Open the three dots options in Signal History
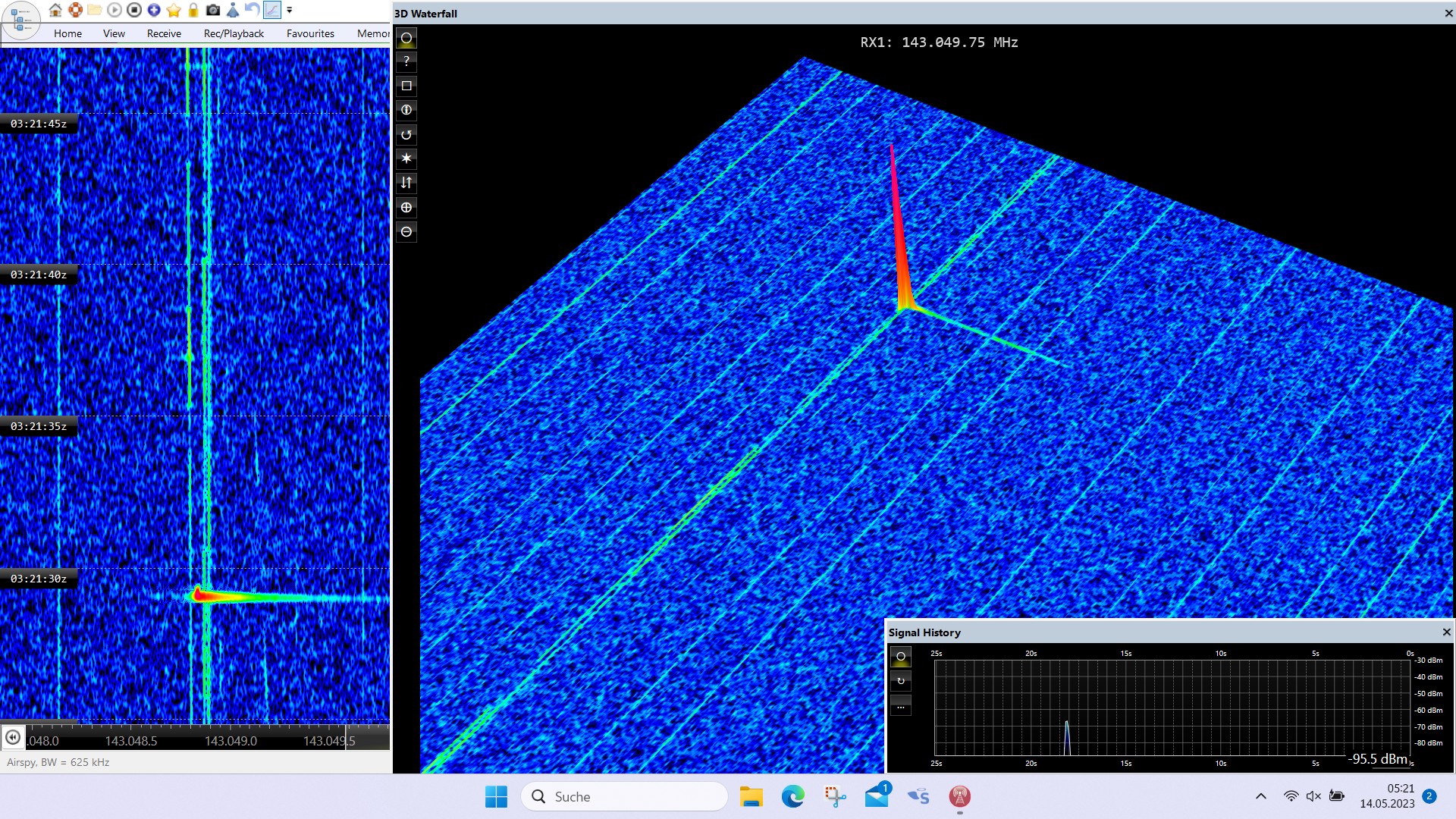 pyautogui.click(x=901, y=706)
